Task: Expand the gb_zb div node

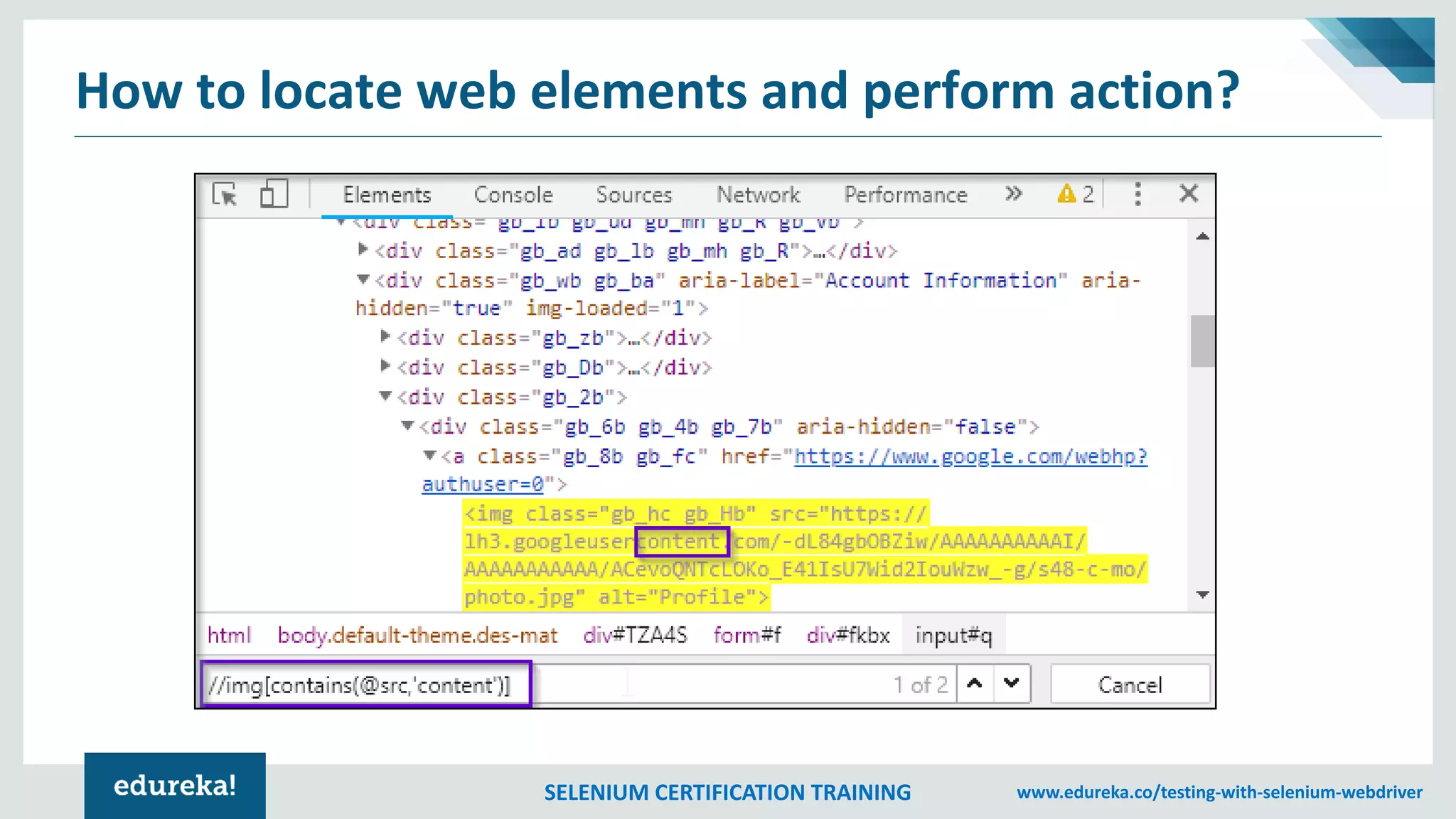Action: pos(385,336)
